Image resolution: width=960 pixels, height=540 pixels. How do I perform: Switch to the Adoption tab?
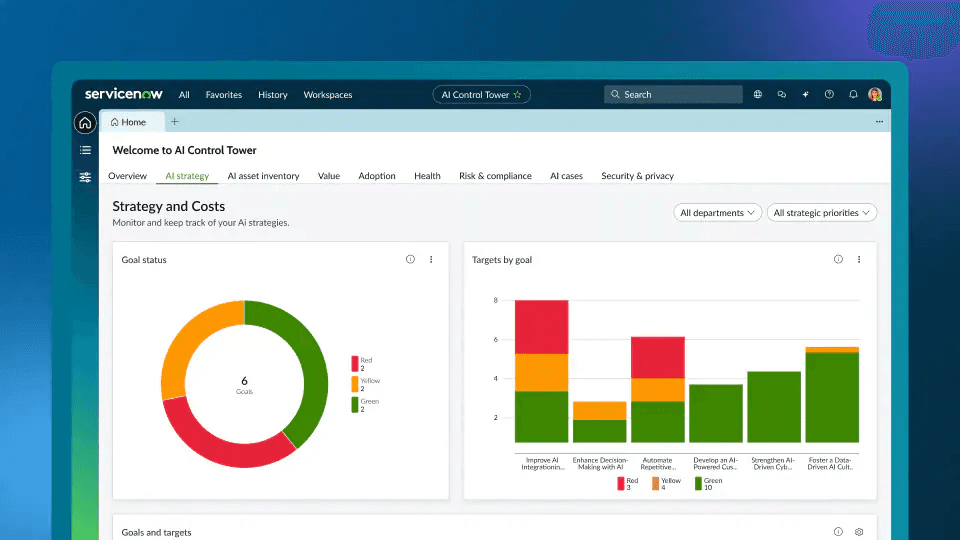377,176
